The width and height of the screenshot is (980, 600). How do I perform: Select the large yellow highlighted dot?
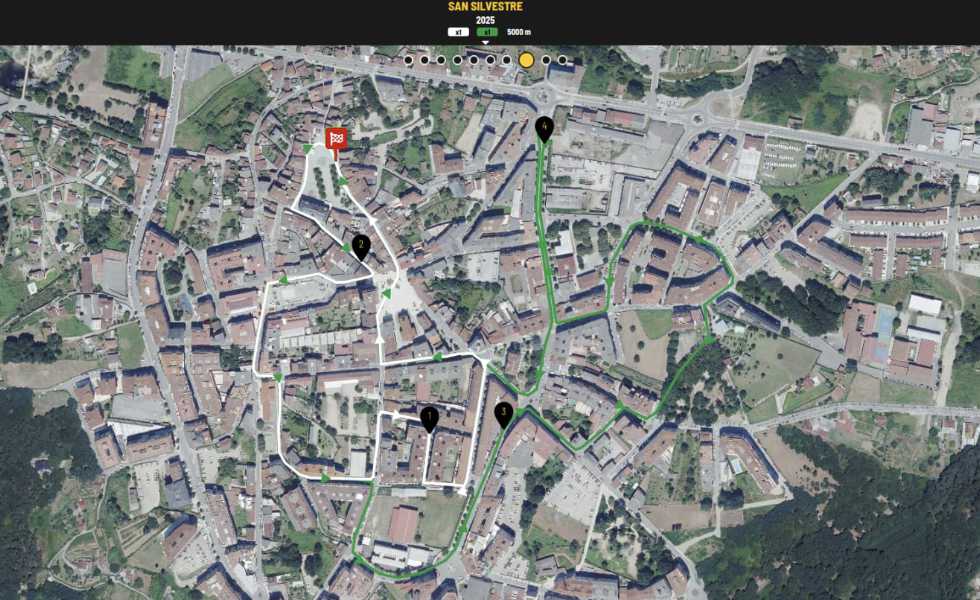point(526,60)
